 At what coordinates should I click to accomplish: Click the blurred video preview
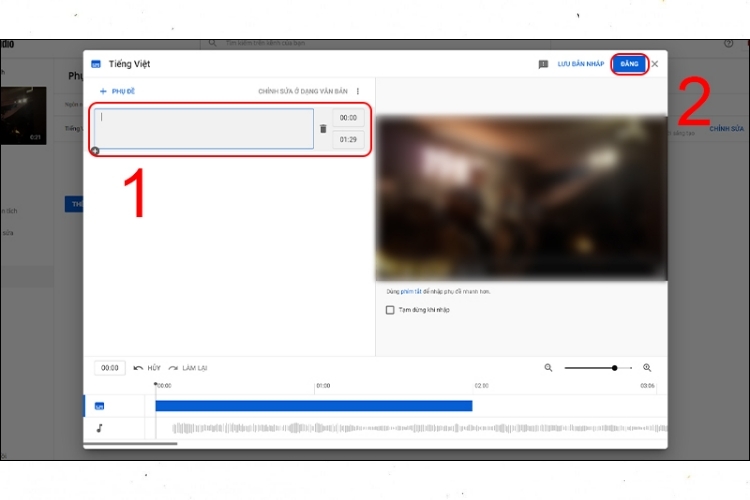[521, 198]
